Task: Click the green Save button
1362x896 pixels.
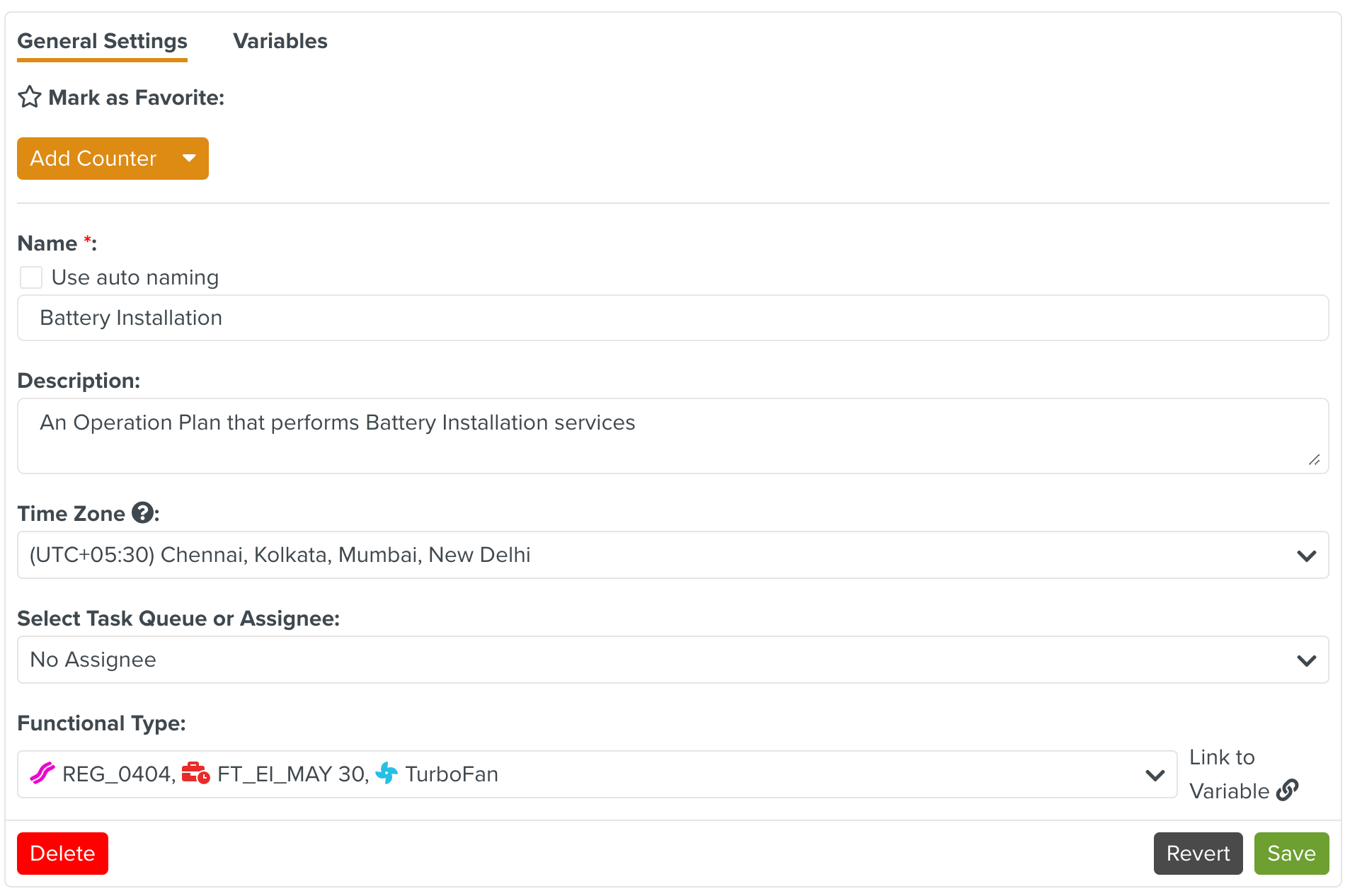Action: (1291, 854)
